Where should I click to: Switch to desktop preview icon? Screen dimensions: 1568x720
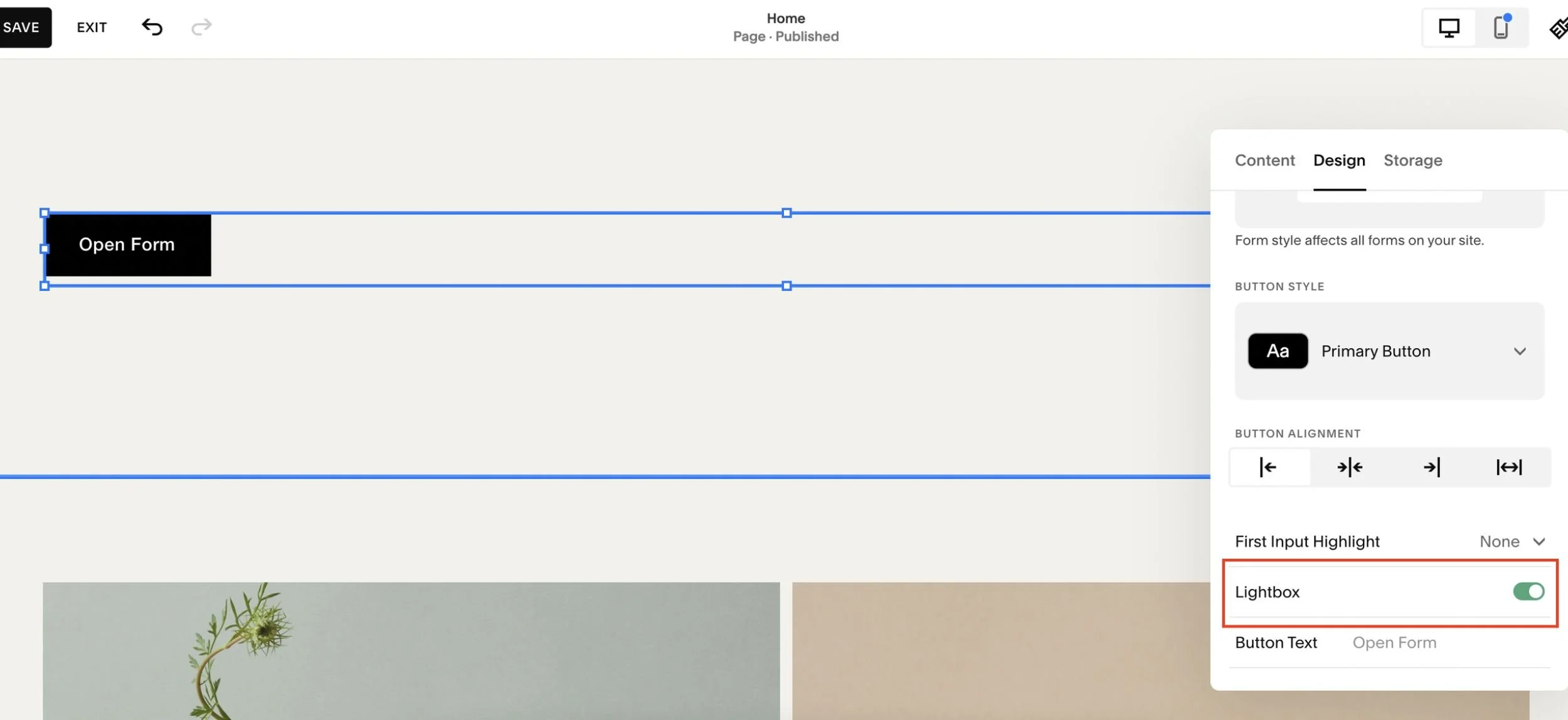(x=1449, y=27)
